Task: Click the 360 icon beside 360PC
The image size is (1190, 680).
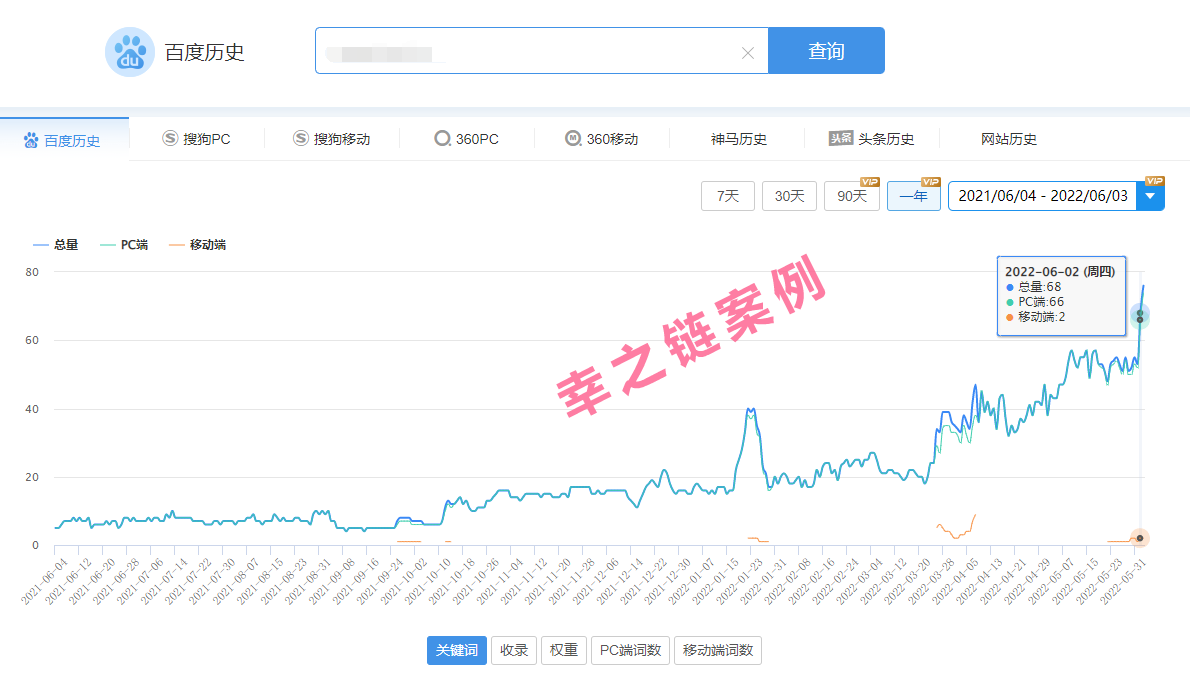Action: click(442, 138)
